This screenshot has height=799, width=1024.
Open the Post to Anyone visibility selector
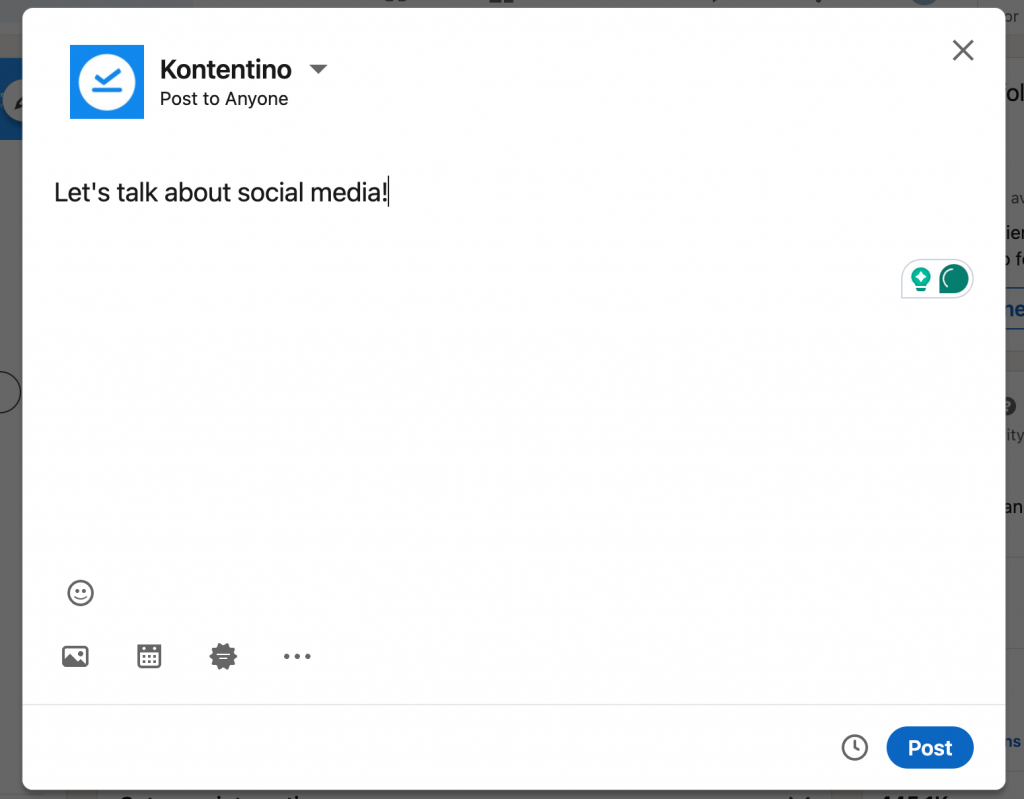223,98
